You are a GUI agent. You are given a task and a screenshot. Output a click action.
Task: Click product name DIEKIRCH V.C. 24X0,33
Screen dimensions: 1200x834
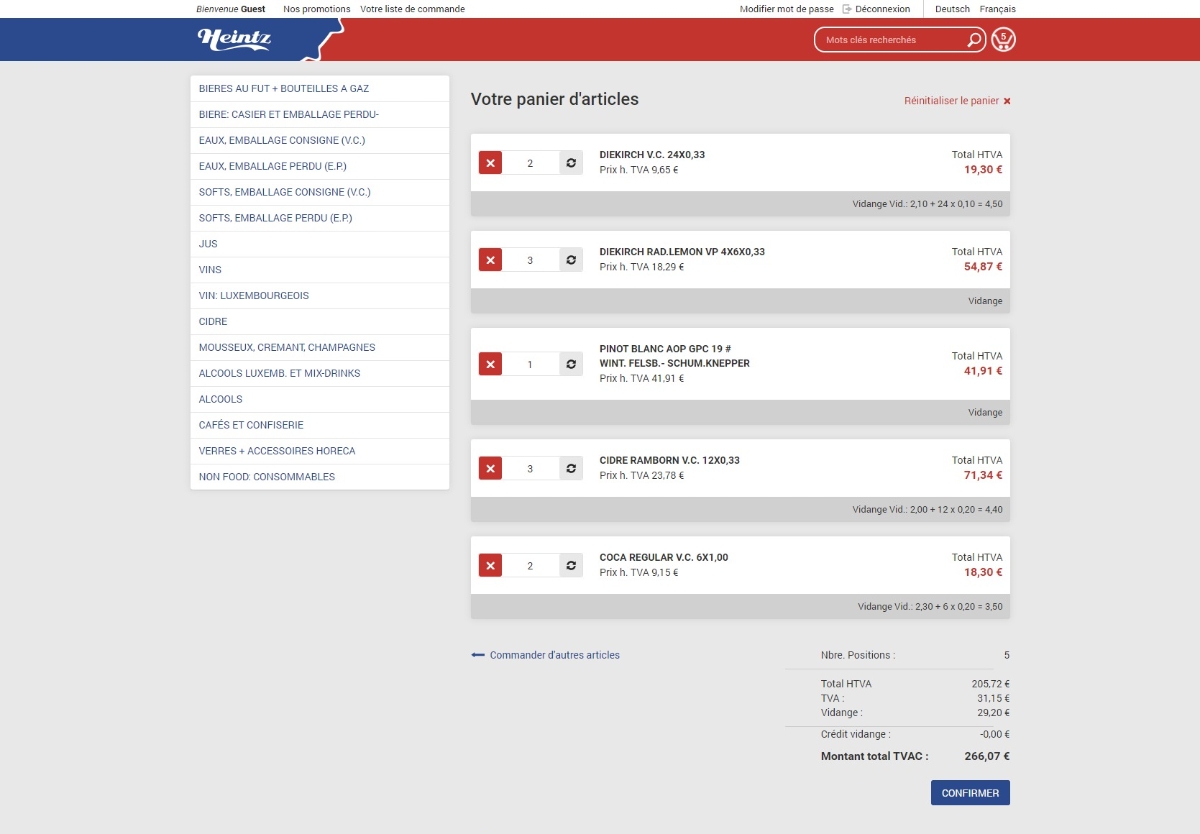coord(652,155)
